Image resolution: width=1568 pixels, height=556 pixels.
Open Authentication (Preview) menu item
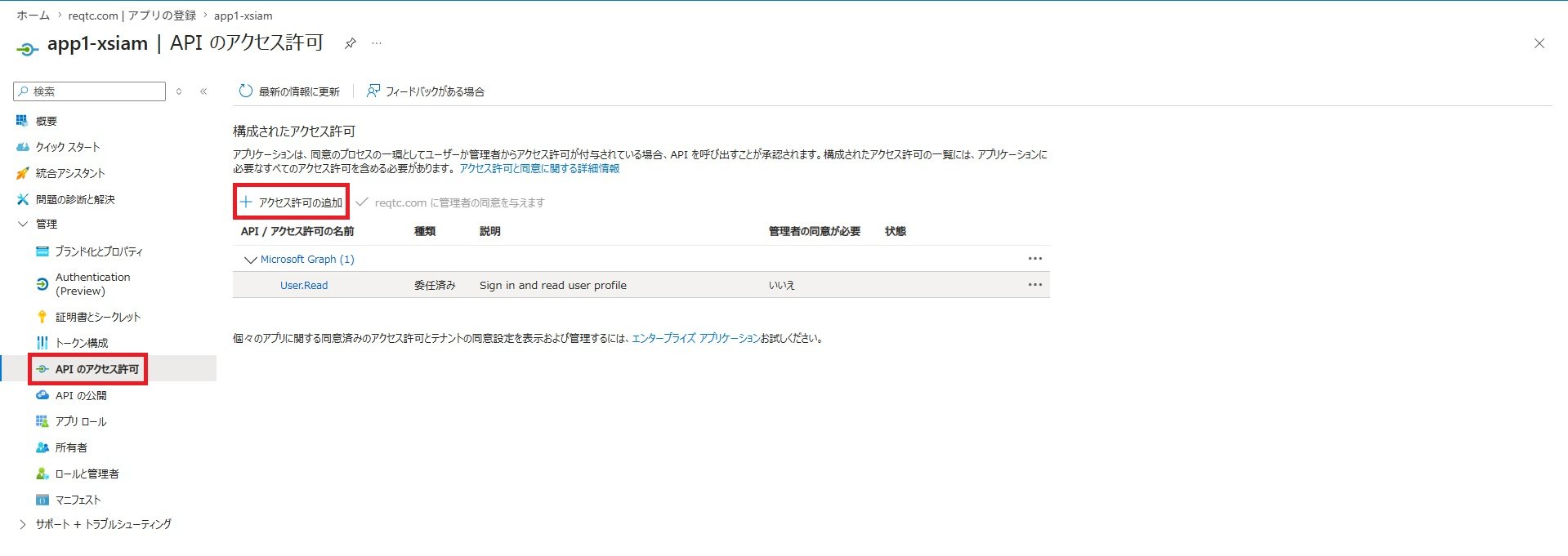(93, 284)
